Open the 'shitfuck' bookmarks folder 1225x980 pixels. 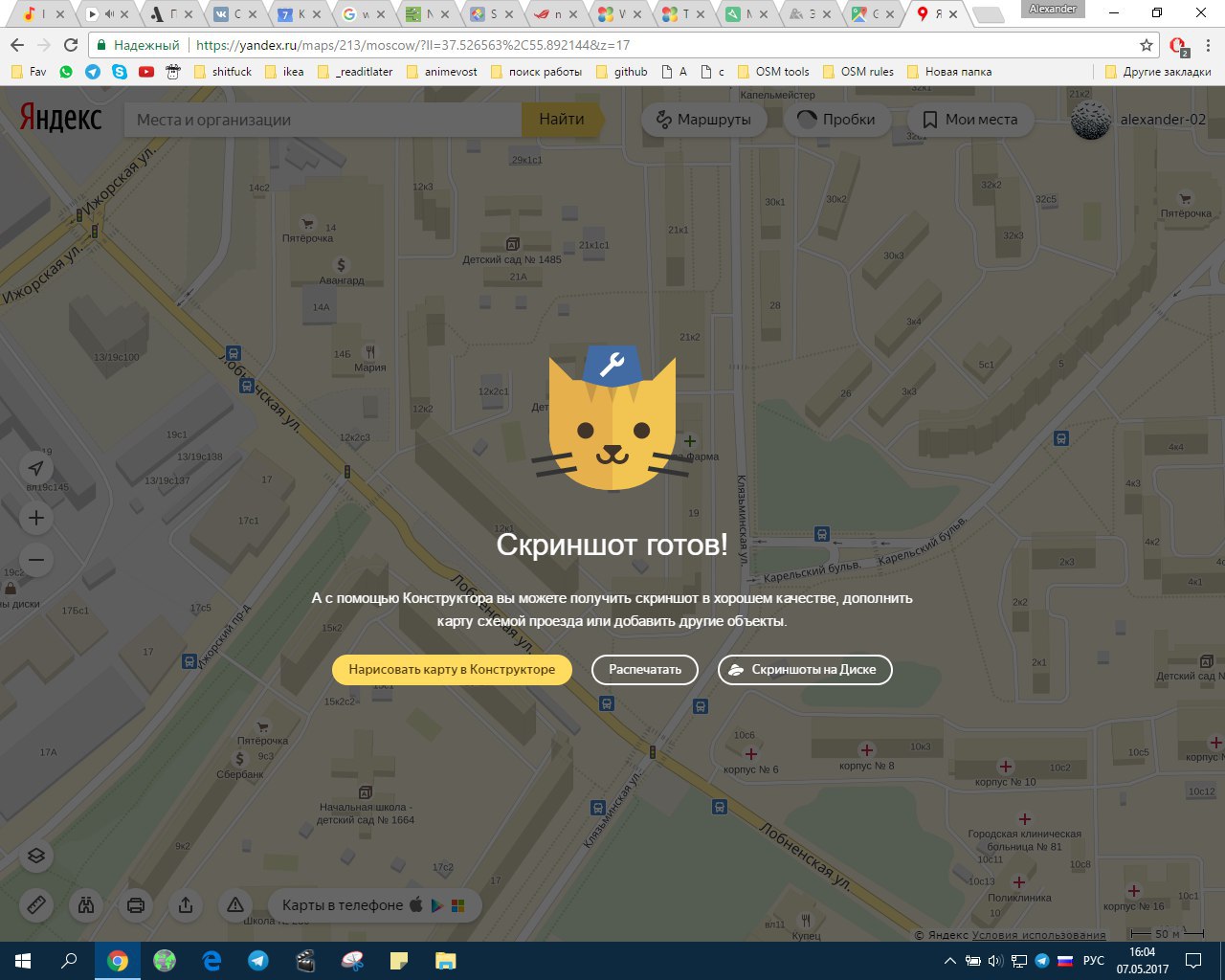223,72
